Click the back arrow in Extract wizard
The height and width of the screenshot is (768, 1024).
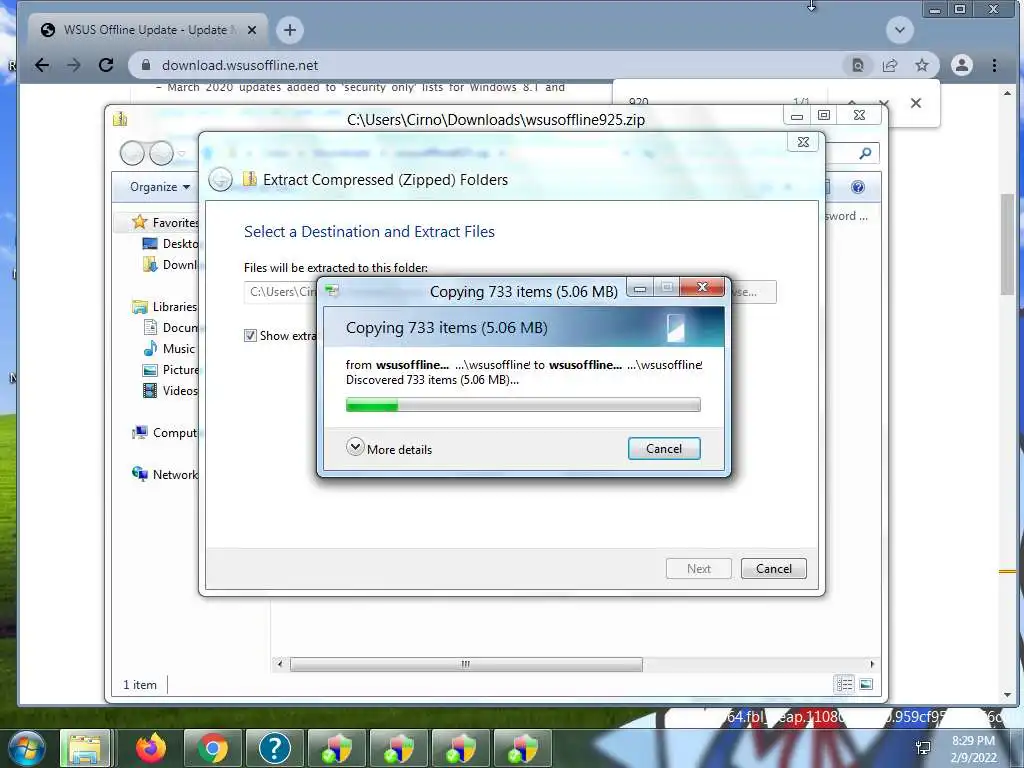tap(220, 180)
